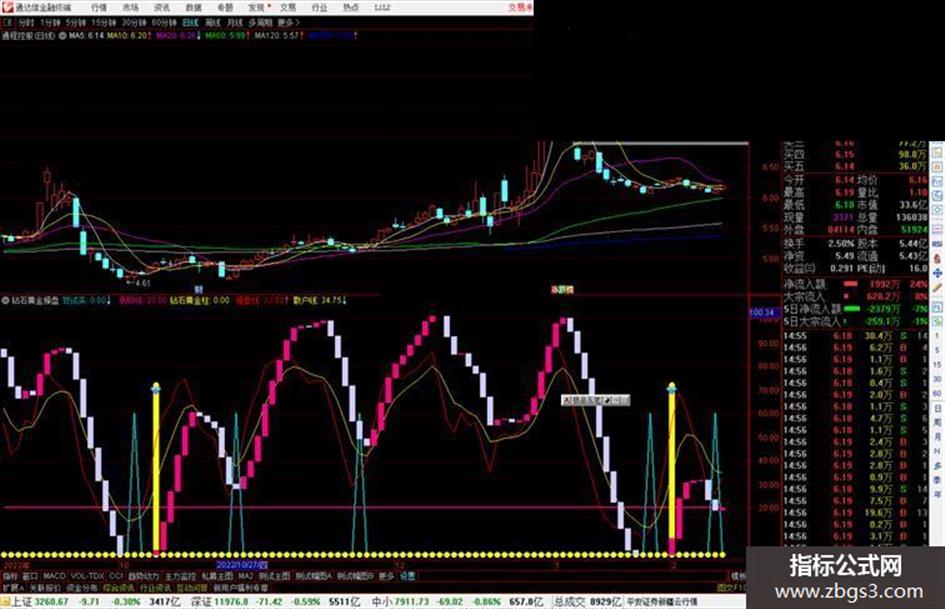Select the pencil drawing tool icon
This screenshot has width=945, height=609.
pos(937,289)
